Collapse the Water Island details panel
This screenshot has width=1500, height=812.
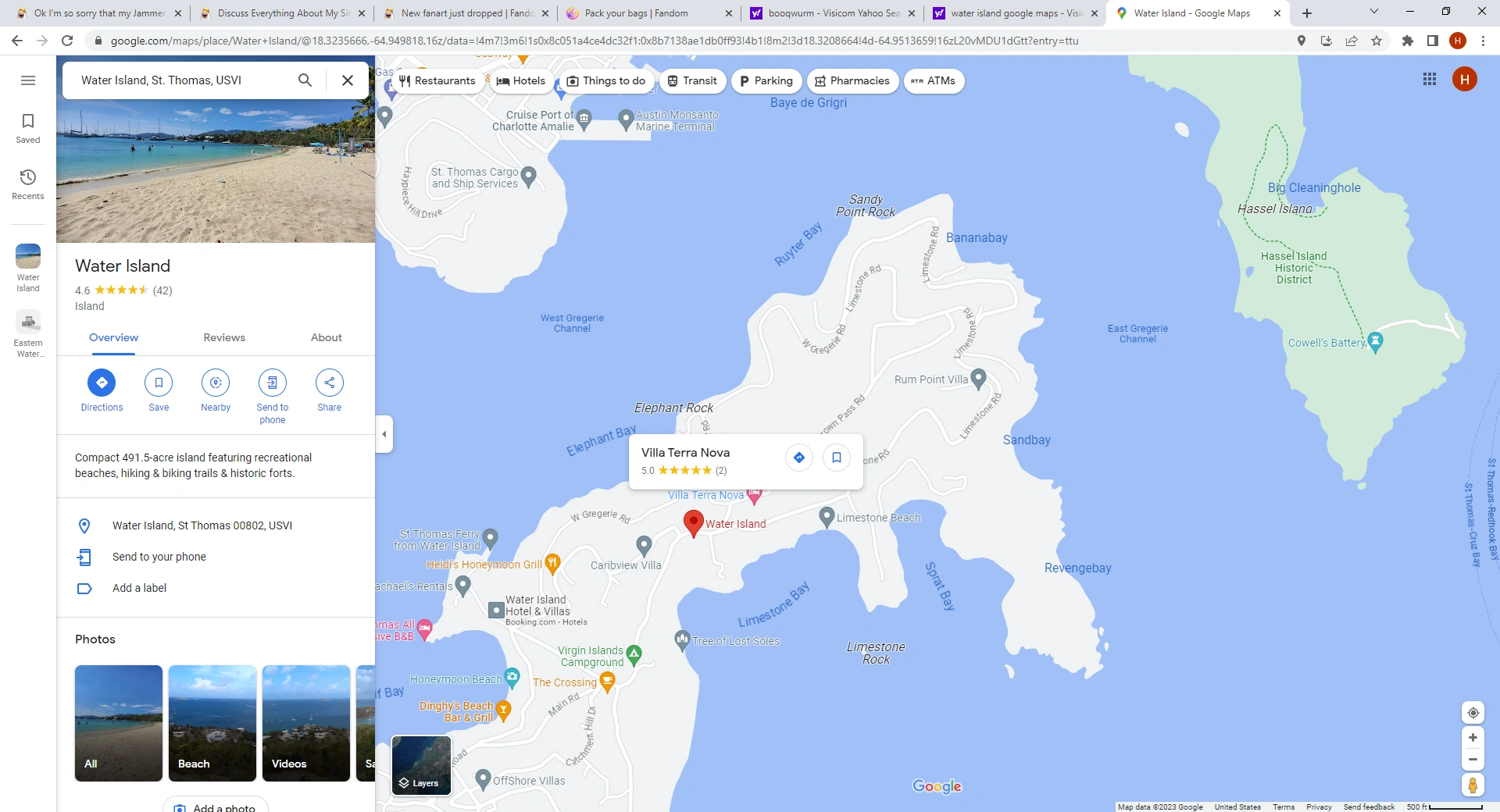tap(384, 434)
